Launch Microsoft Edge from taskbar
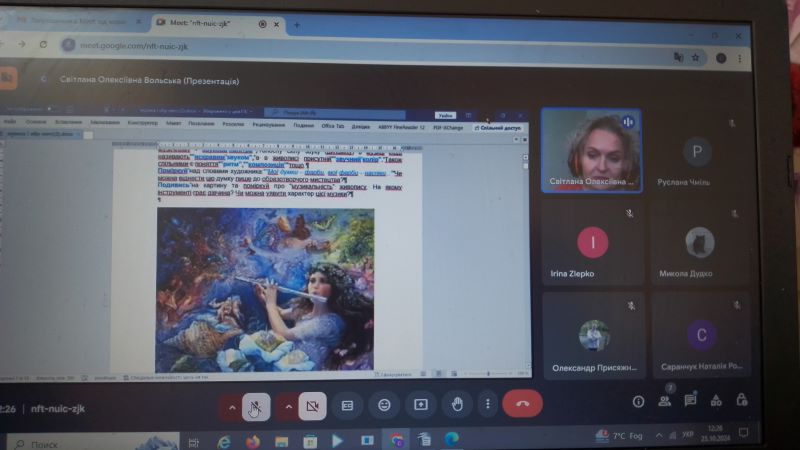The width and height of the screenshot is (800, 450). [452, 439]
